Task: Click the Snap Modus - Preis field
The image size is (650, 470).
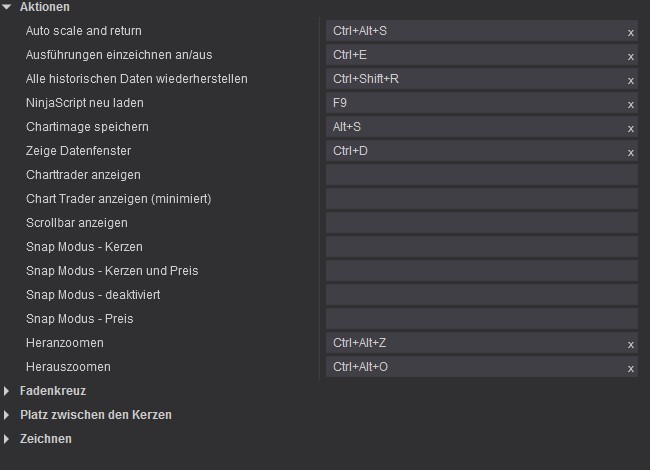Action: (x=481, y=319)
